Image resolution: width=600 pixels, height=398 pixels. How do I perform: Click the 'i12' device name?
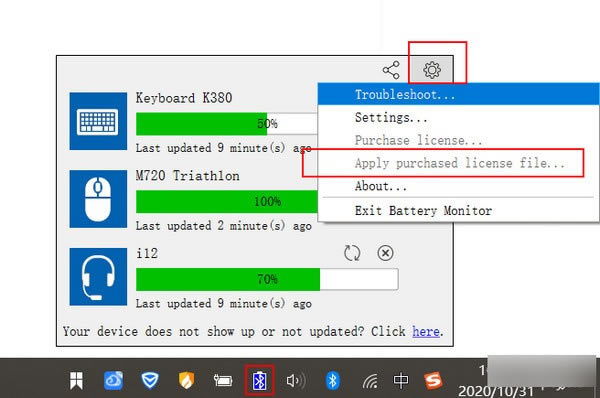coord(147,253)
